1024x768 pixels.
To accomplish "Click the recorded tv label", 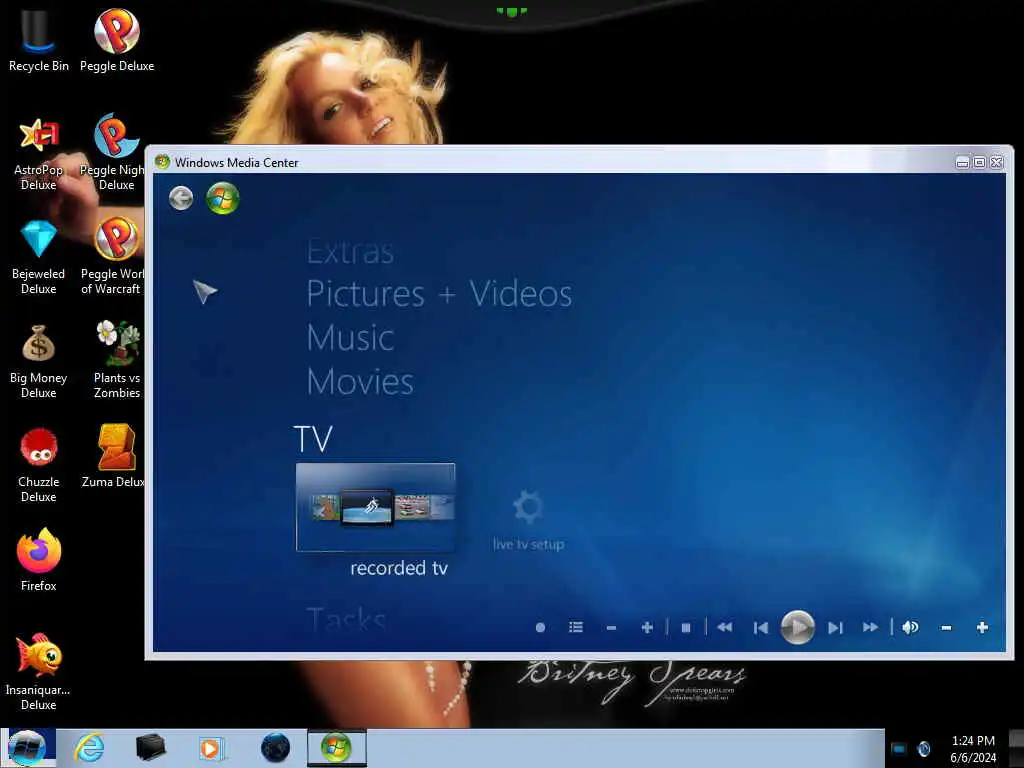I will pyautogui.click(x=399, y=568).
